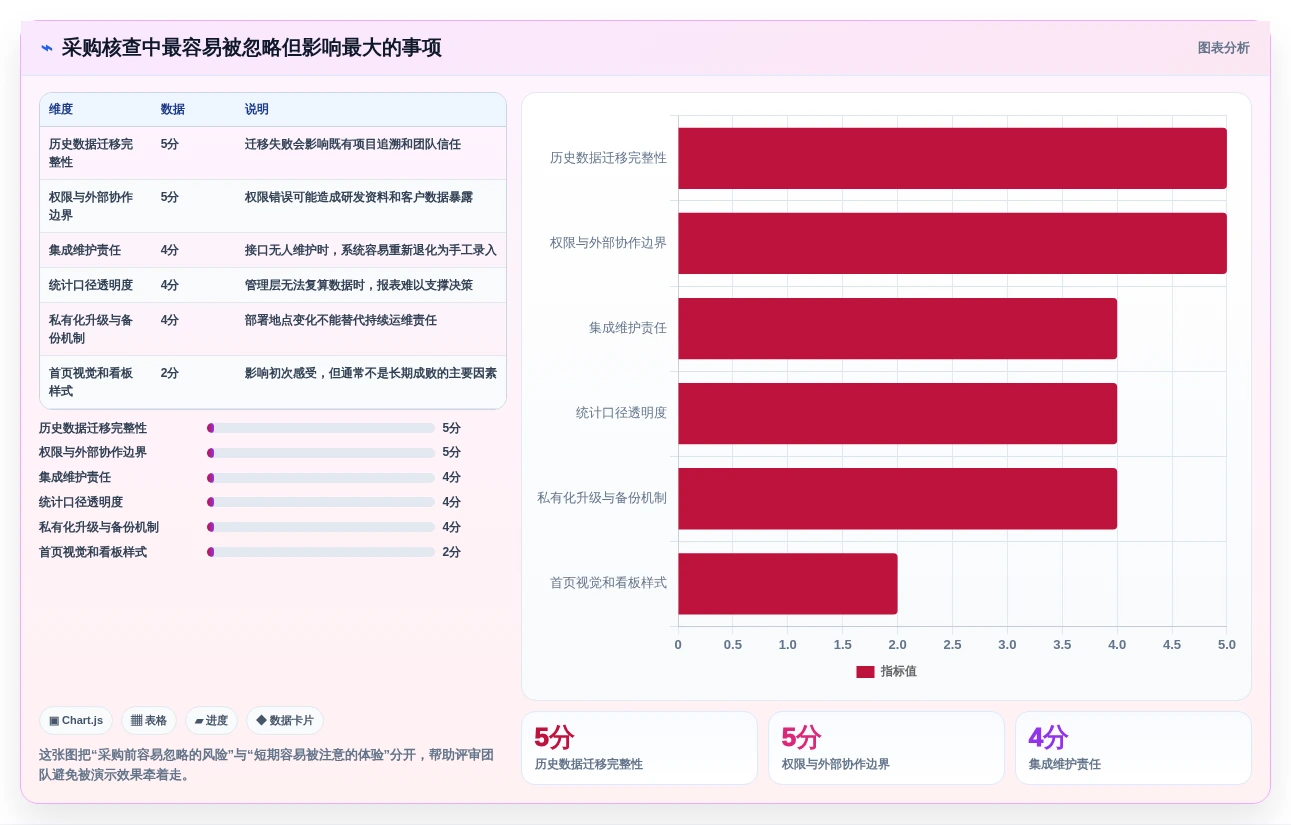The image size is (1291, 825).
Task: Select the 数据卡片 chip
Action: click(x=285, y=720)
